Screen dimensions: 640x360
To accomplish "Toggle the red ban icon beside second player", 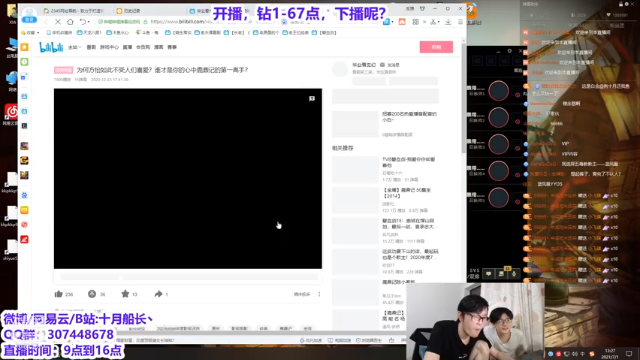I will pyautogui.click(x=518, y=121).
